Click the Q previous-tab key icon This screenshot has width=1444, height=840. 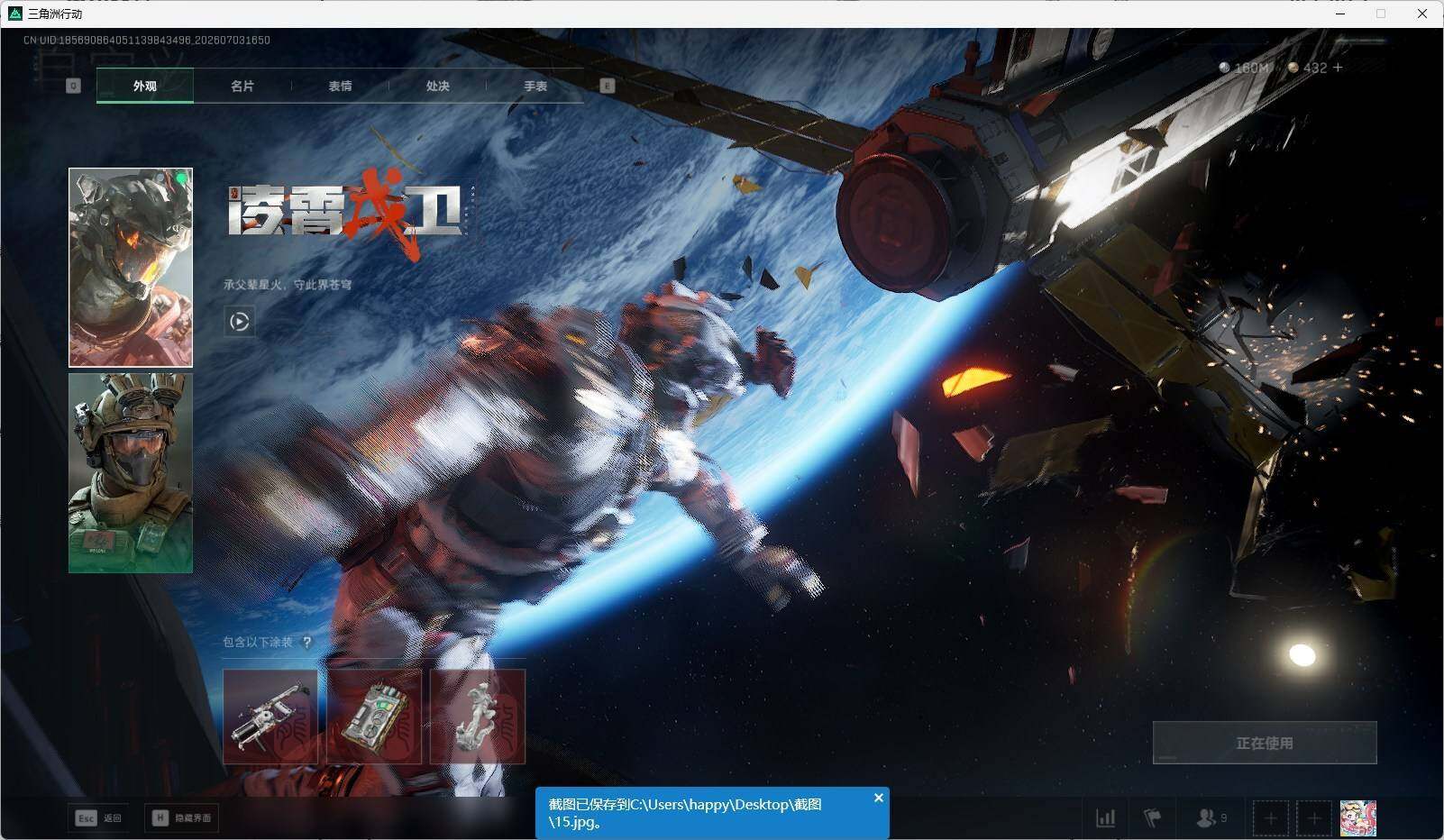pos(74,86)
